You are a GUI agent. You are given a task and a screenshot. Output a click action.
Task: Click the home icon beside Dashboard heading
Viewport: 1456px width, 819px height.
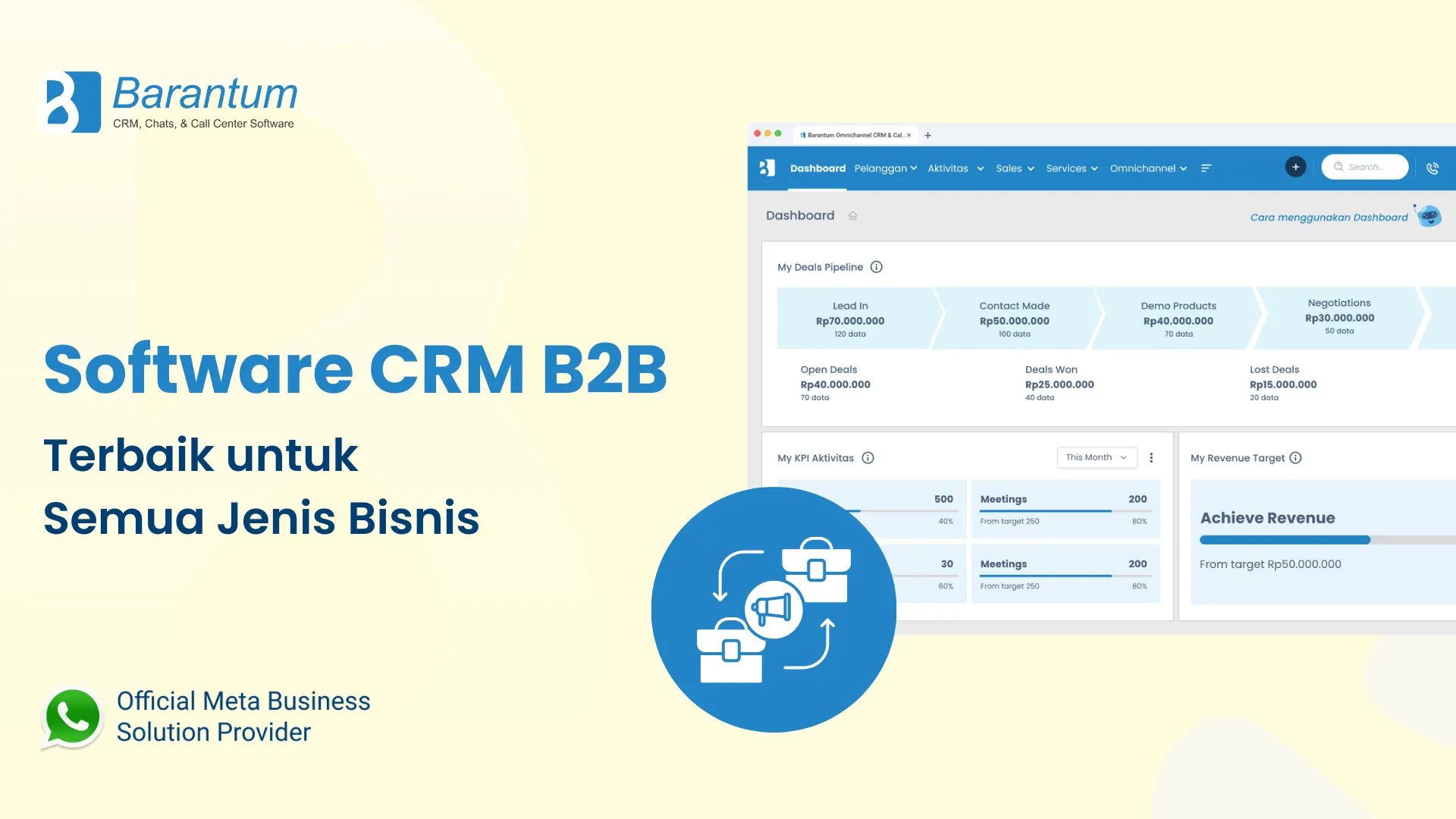click(852, 215)
